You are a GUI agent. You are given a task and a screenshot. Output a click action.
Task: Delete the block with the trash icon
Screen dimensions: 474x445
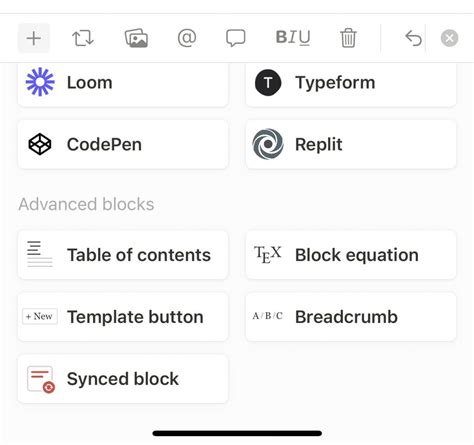tap(348, 38)
